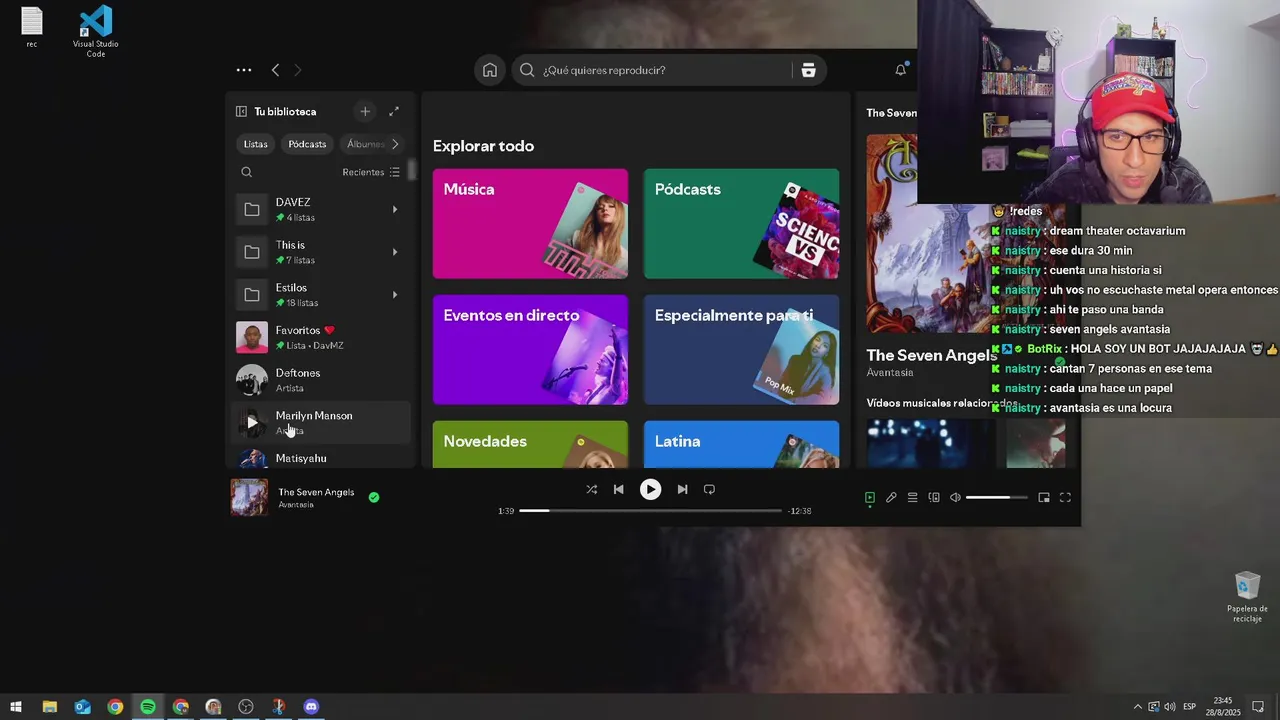Open the Spotify home page
Image resolution: width=1280 pixels, height=720 pixels.
(x=490, y=70)
